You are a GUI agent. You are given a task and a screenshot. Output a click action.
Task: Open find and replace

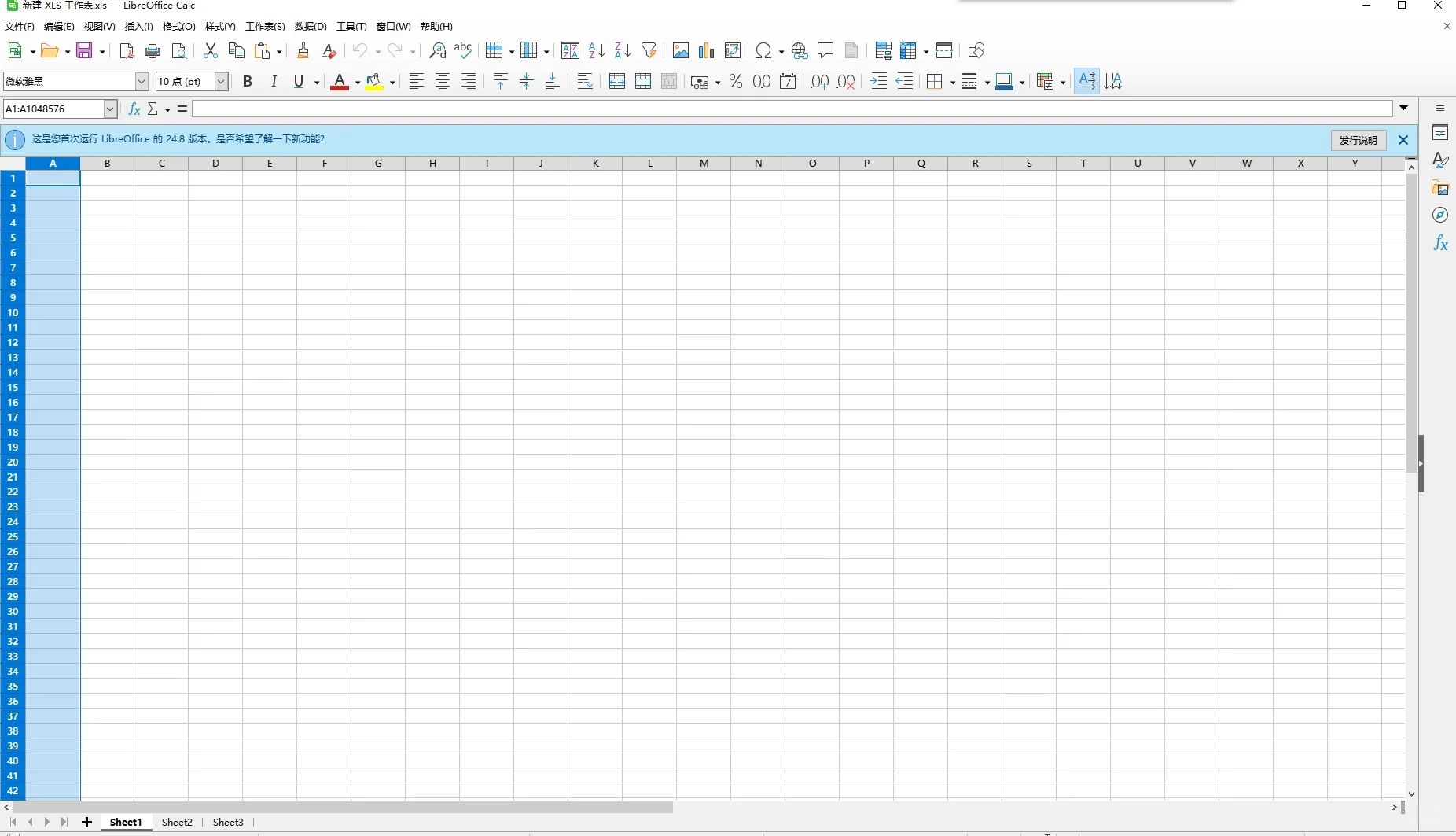(x=437, y=50)
